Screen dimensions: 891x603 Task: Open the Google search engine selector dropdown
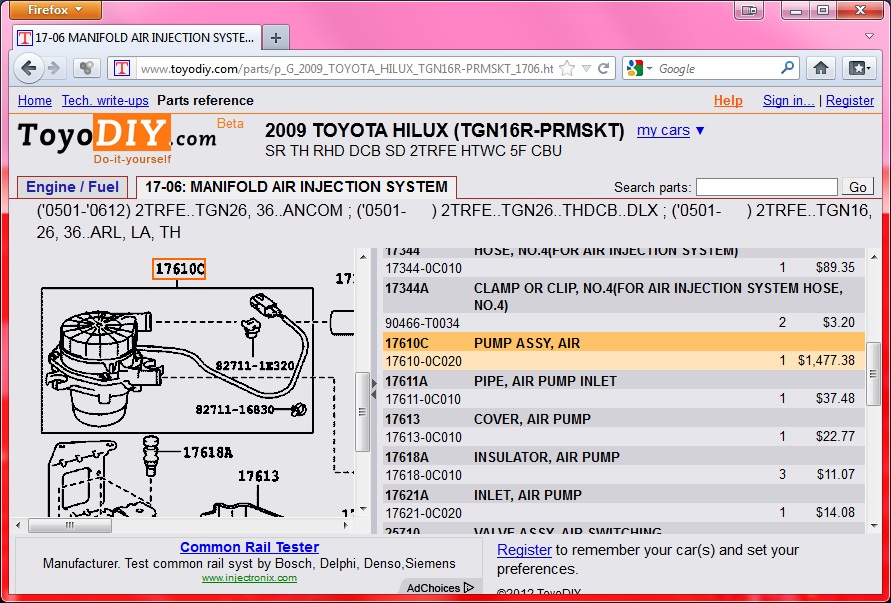pyautogui.click(x=639, y=69)
